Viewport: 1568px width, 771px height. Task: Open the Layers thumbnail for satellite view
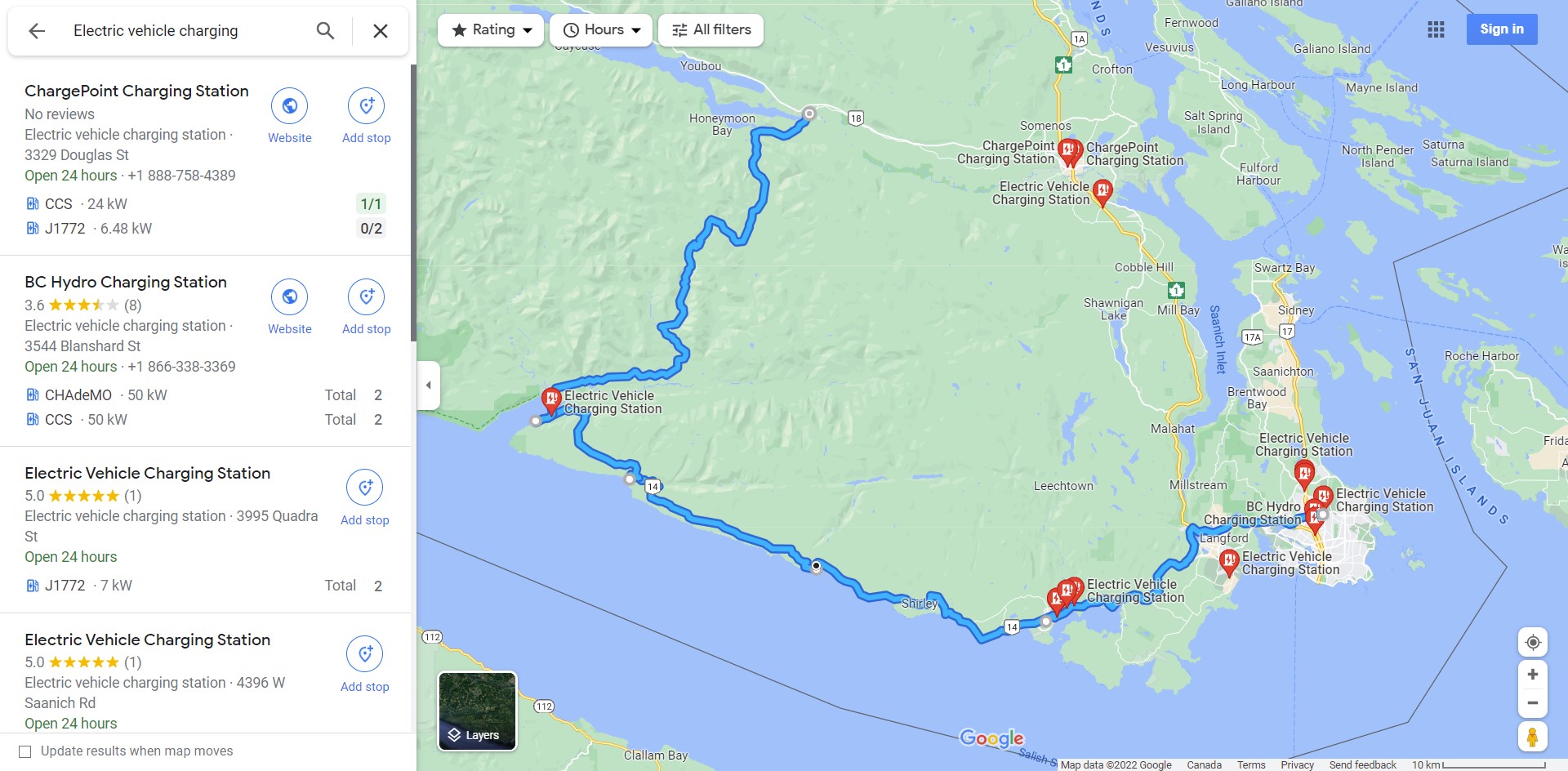[478, 711]
